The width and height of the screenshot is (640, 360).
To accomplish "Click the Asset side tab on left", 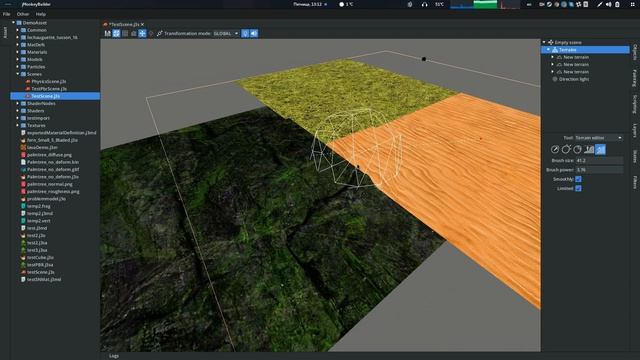I will pyautogui.click(x=5, y=32).
